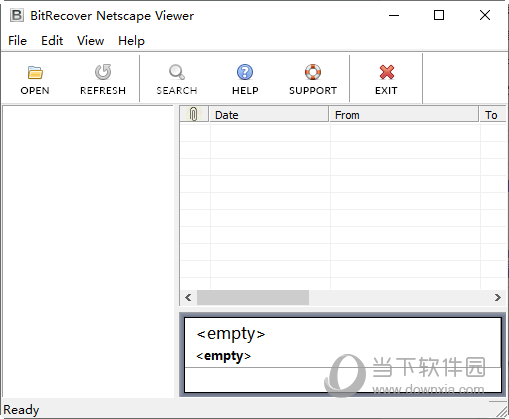Contact SUPPORT via the lifebuoy icon
Screen dimensions: 509x419
[313, 72]
